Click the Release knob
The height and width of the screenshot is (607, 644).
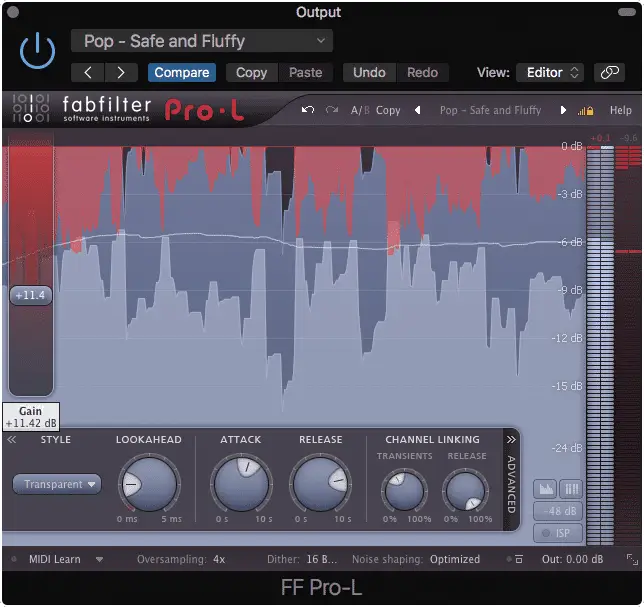coord(320,484)
